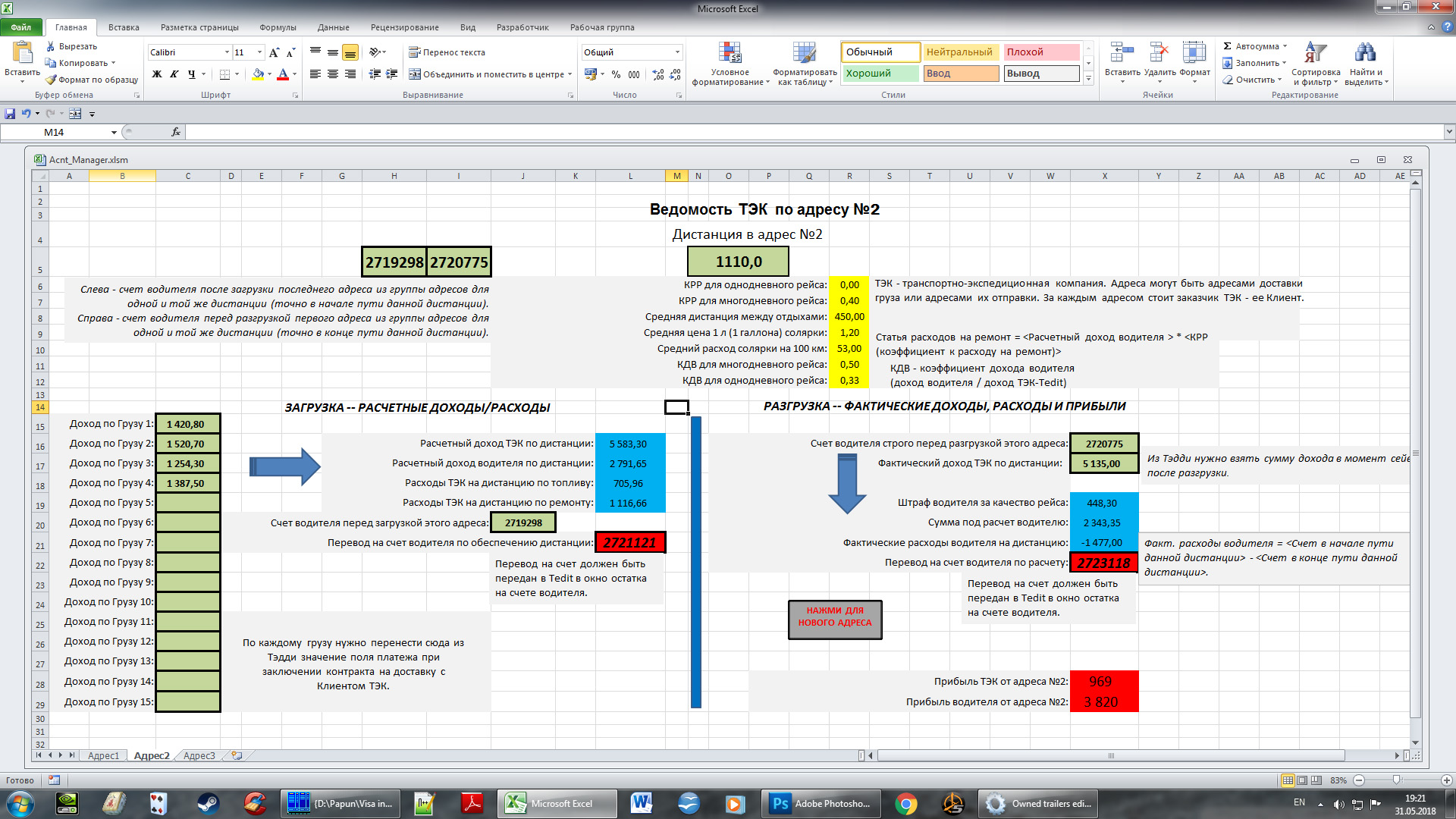
Task: Toggle bold formatting (Ж)
Action: [x=157, y=74]
